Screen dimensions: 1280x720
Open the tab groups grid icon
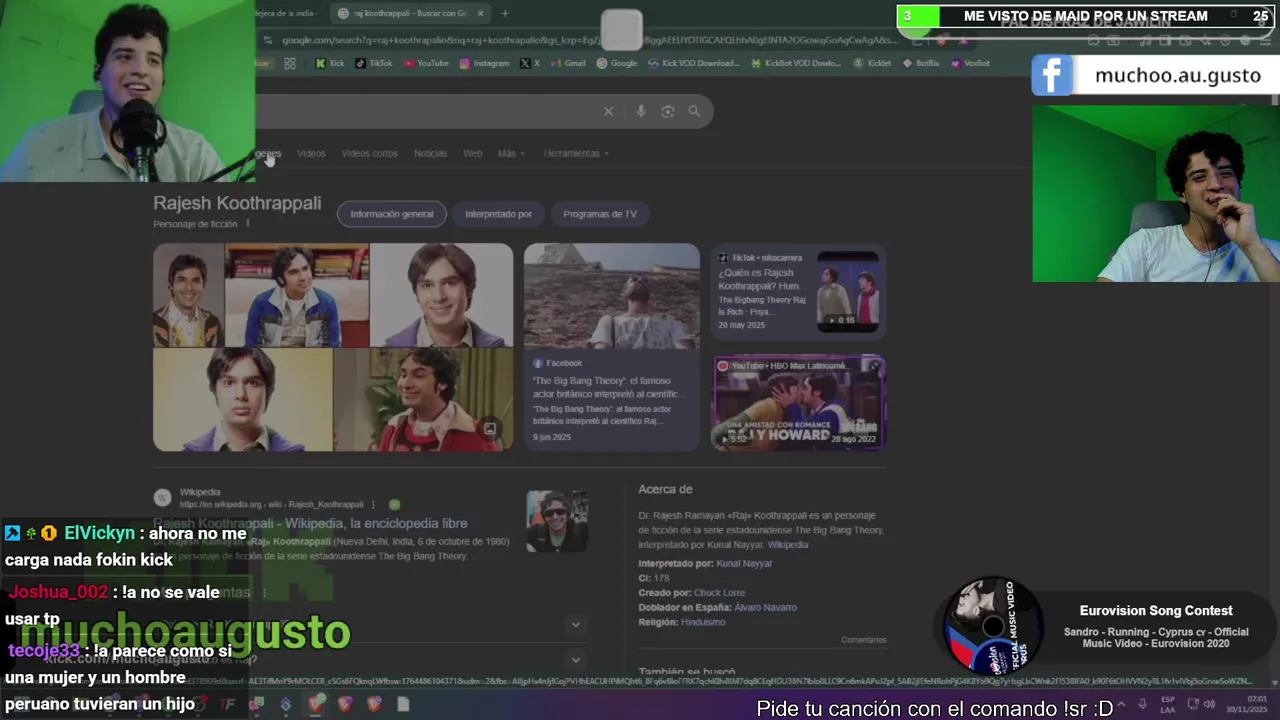click(x=290, y=63)
